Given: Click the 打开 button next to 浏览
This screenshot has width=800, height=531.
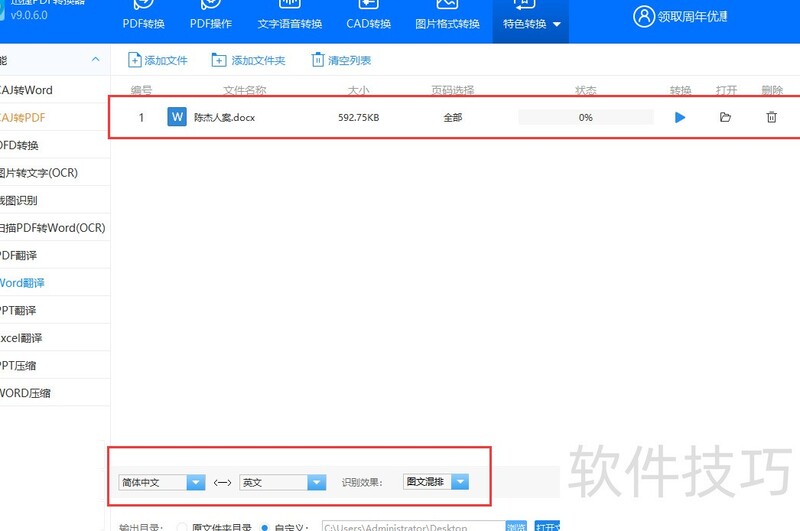Looking at the screenshot, I should tap(547, 526).
